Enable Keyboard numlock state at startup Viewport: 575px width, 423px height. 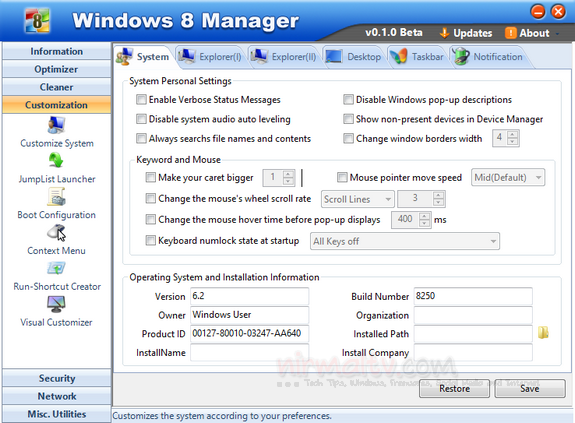[151, 240]
